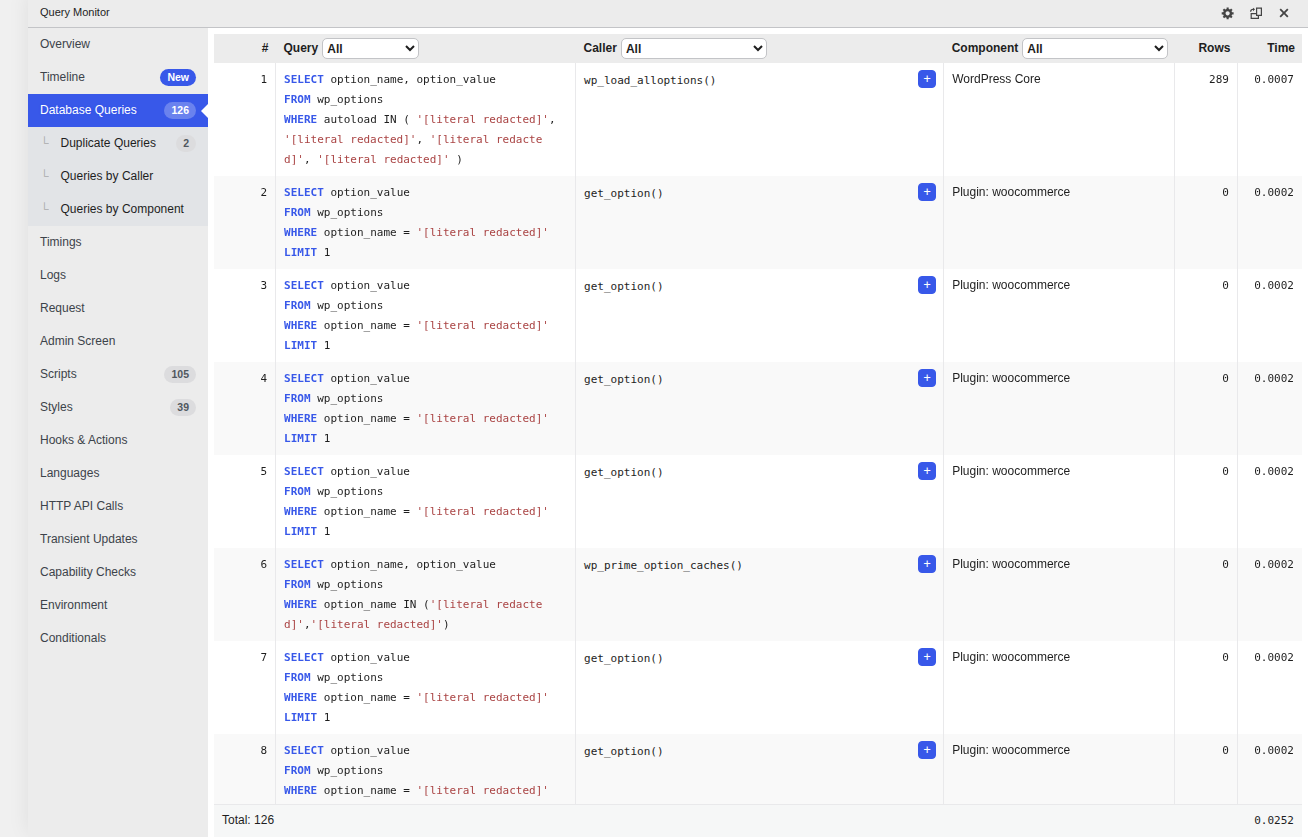1308x837 pixels.
Task: Click the wp_prime_option_caches() caller text
Action: point(663,565)
